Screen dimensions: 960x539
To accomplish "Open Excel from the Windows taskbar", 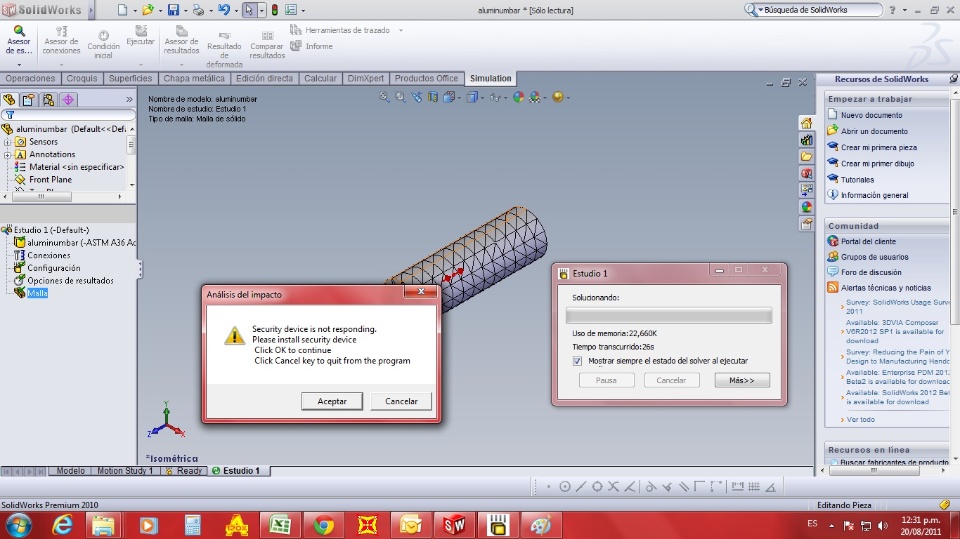I will [280, 525].
